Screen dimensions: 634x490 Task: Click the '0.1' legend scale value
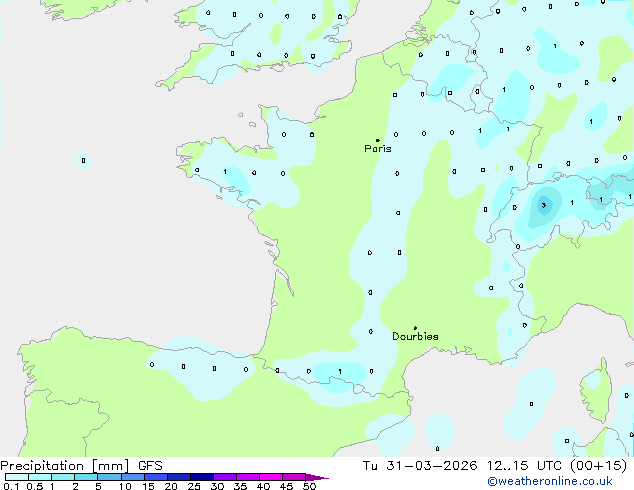(11, 486)
